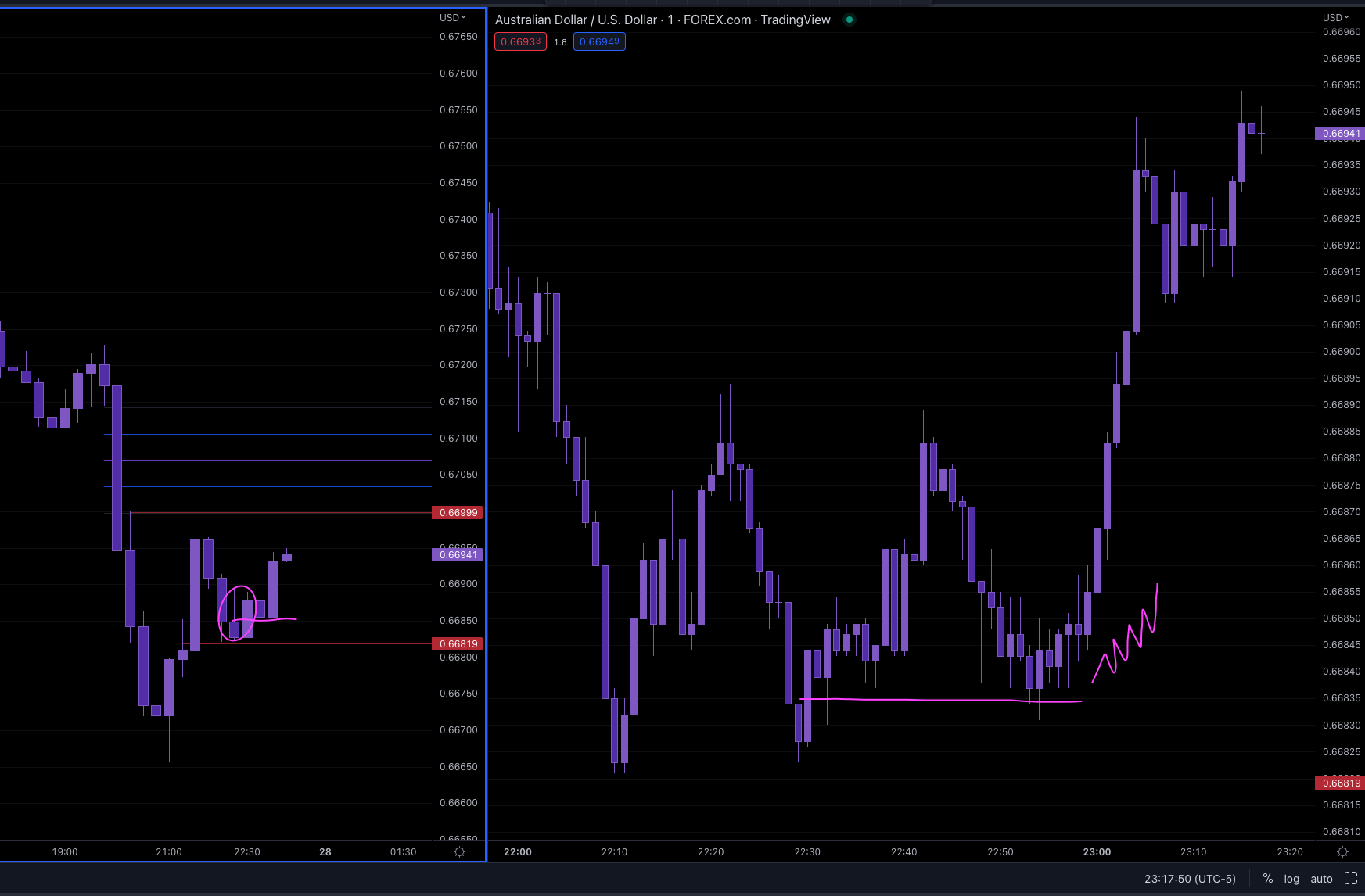Open the timezone menu showing 23:17:50 (UTC-5)
Screen dimensions: 1365x896
point(1190,879)
